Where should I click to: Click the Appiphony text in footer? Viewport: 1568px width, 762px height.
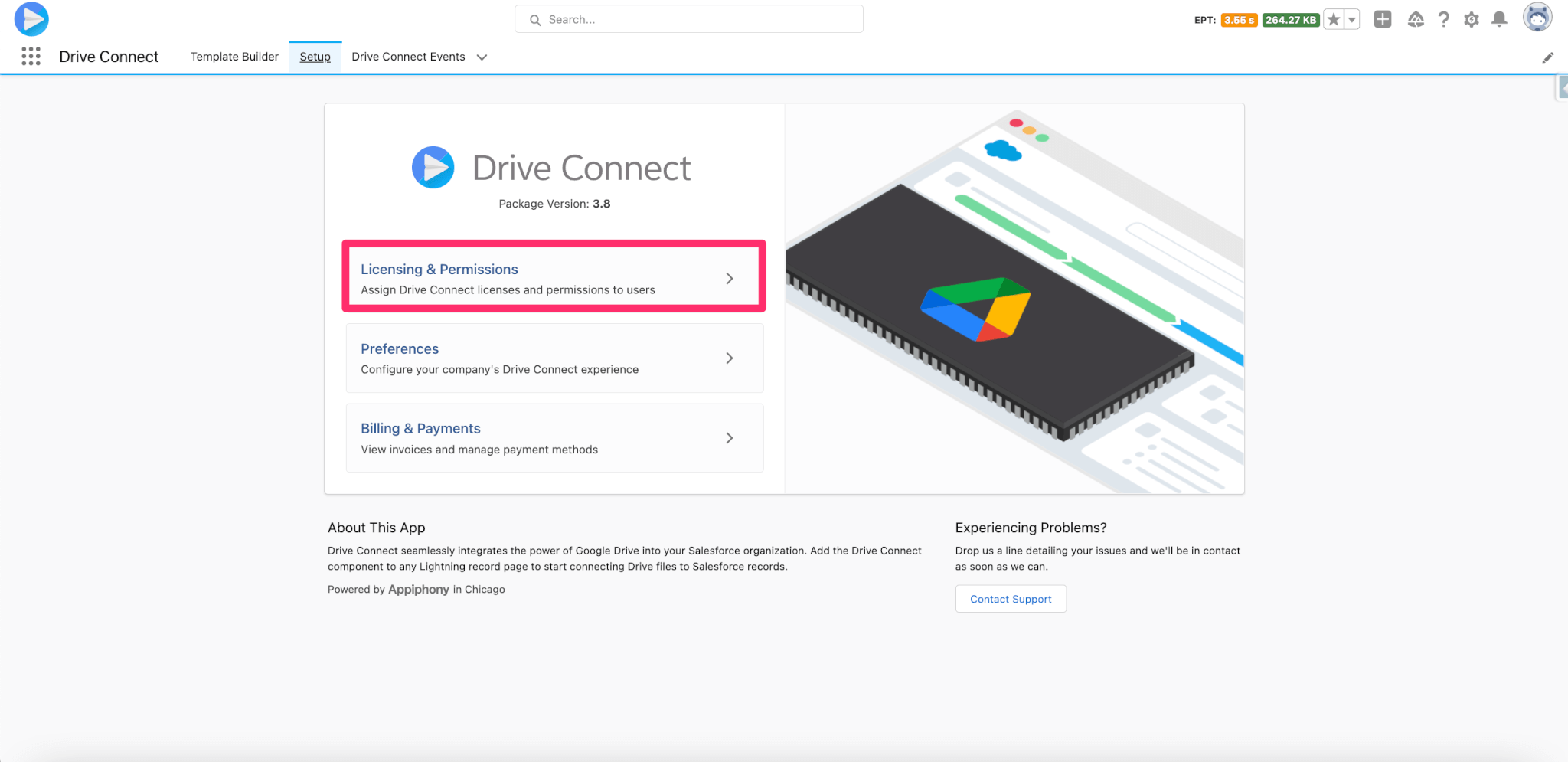[x=419, y=590]
